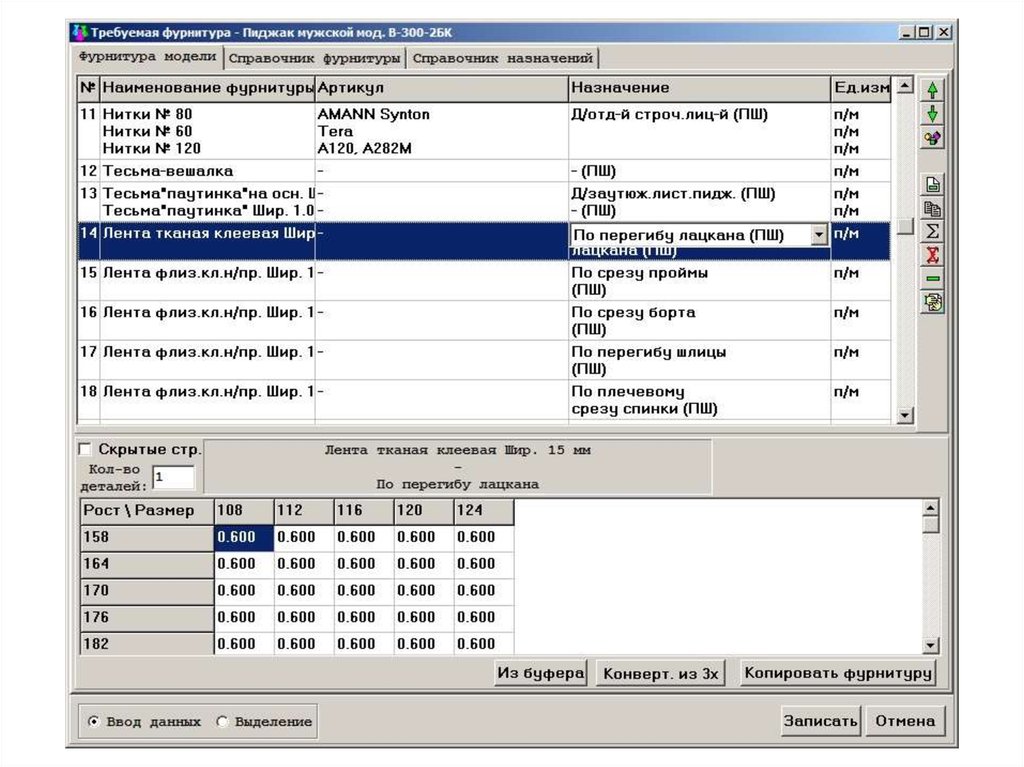Select the 'Выделение' radio button
Viewport: 1024px width, 767px height.
click(x=222, y=721)
